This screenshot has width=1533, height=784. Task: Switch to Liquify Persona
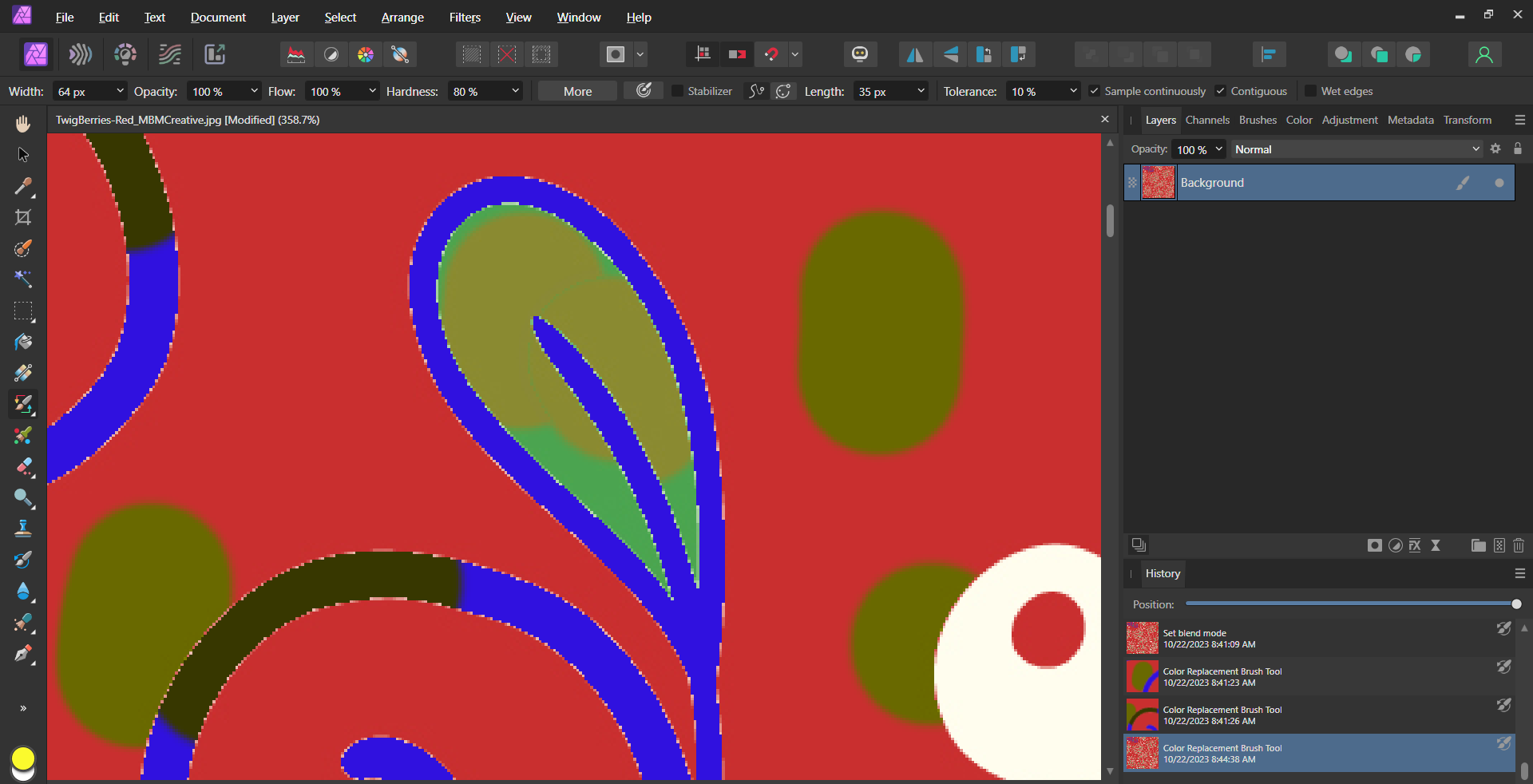click(81, 54)
